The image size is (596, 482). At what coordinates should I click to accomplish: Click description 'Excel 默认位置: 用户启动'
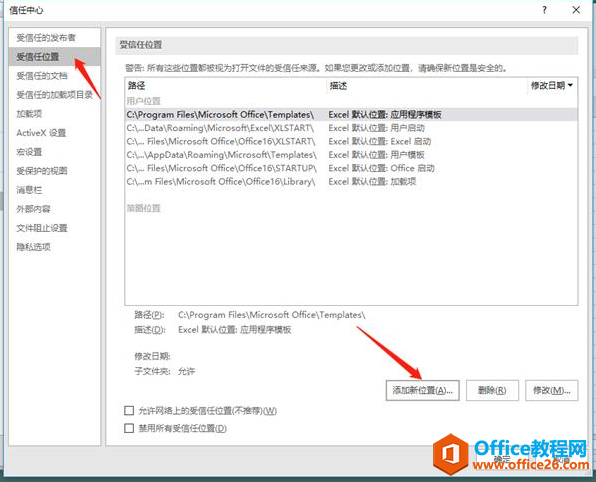[x=376, y=128]
